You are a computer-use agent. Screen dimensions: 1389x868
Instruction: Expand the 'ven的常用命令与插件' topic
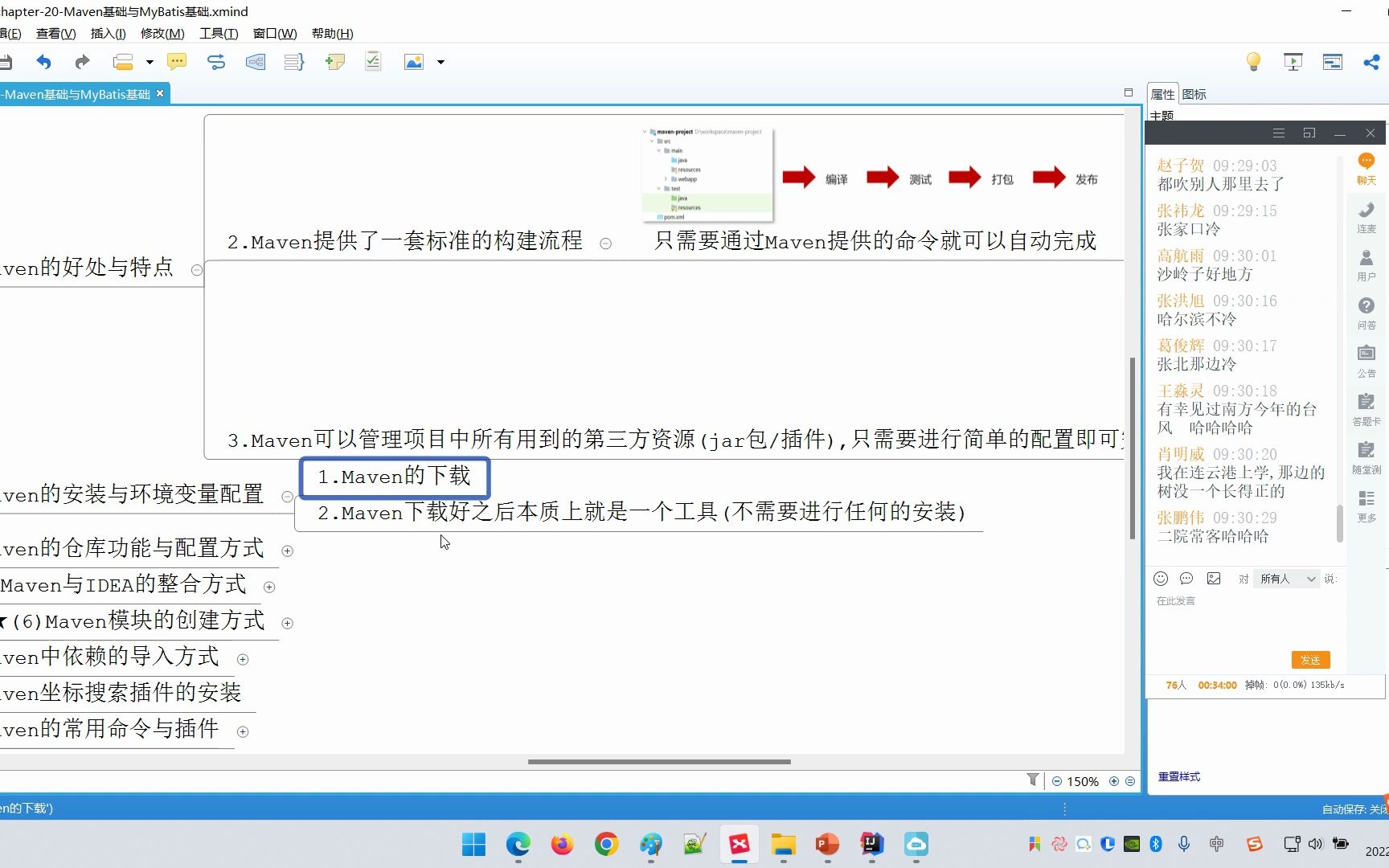click(x=243, y=731)
